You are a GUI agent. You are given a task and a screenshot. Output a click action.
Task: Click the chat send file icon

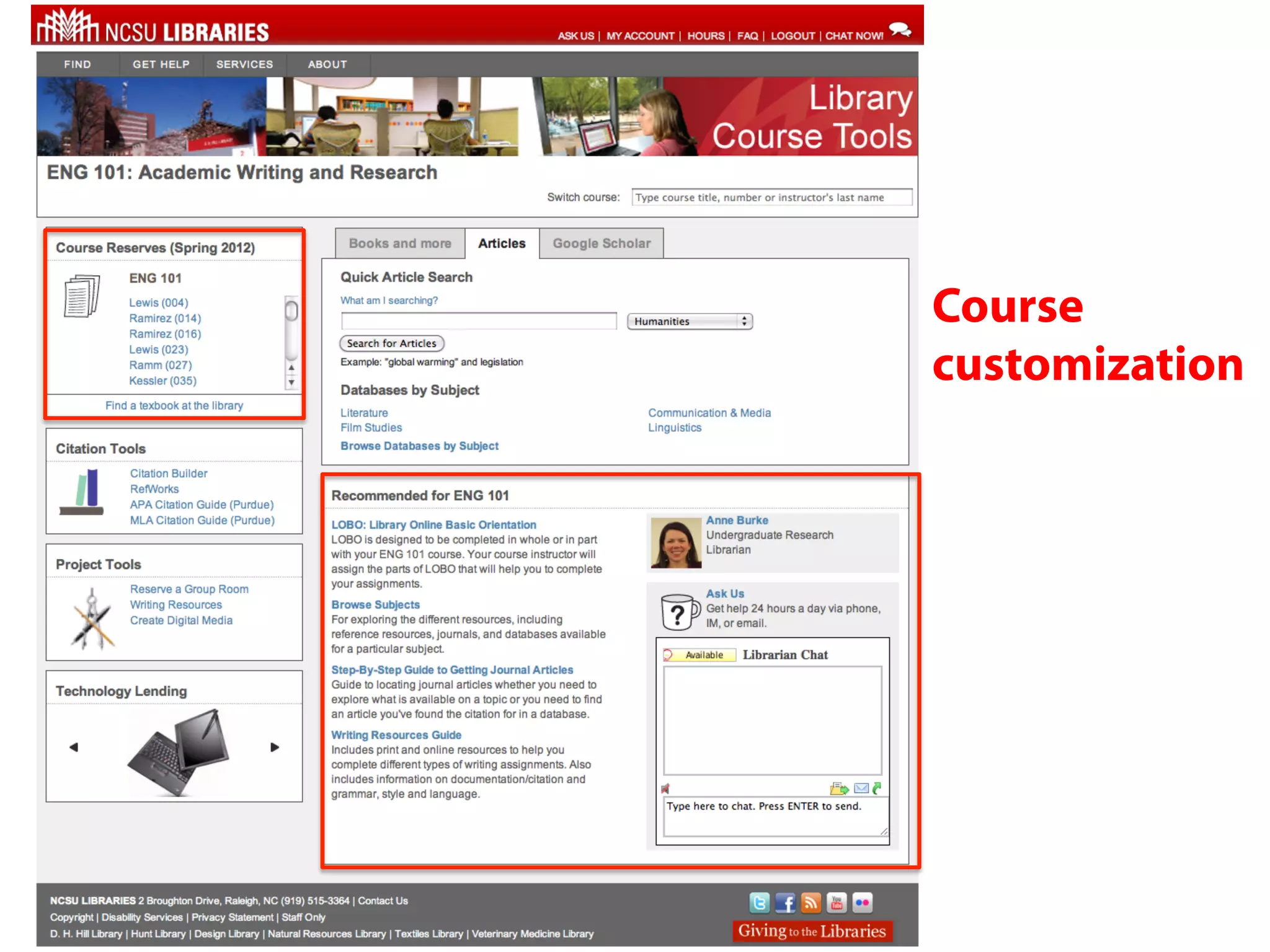839,788
